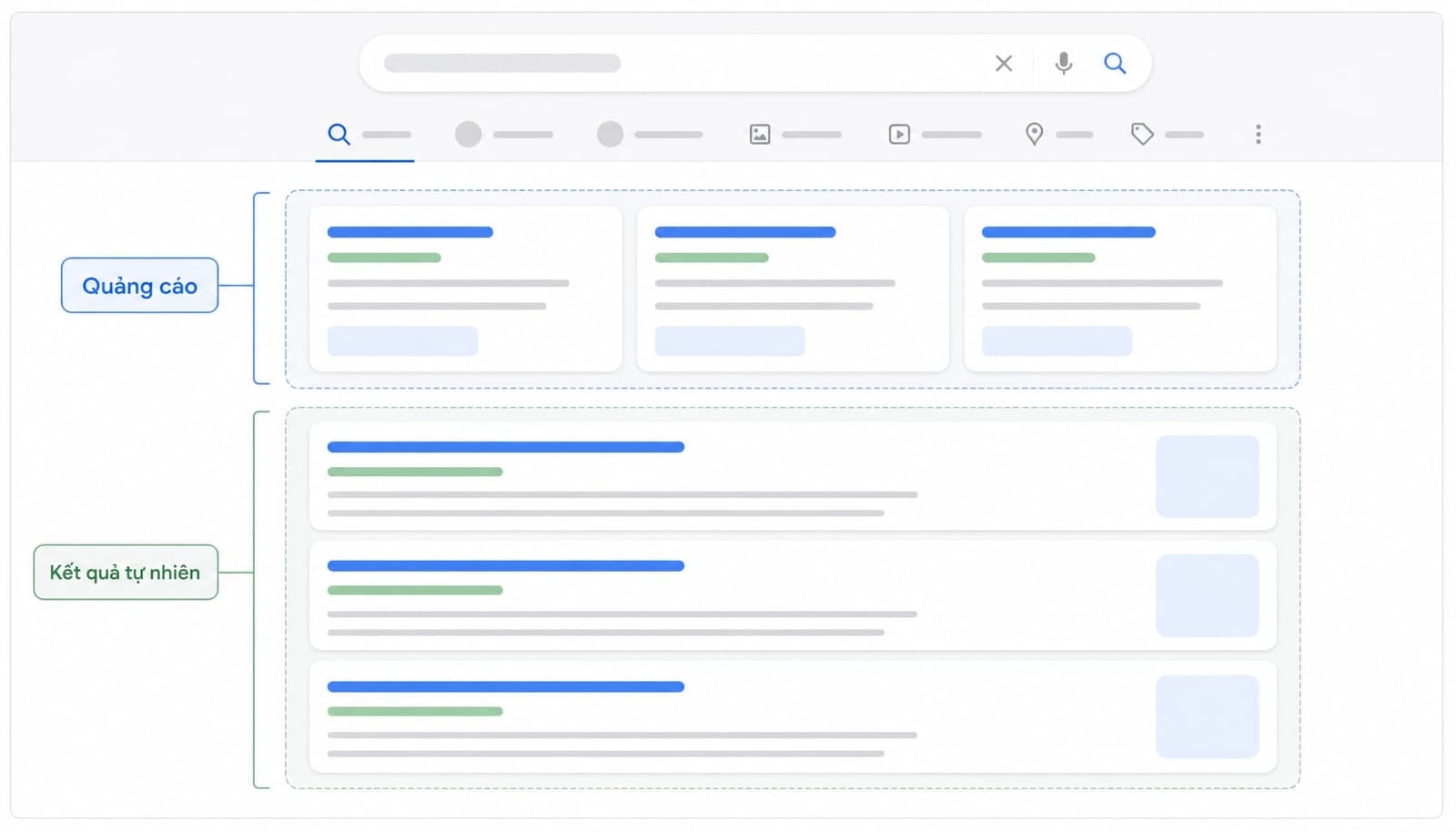
Task: Open the Images tab with picture icon
Action: click(x=794, y=135)
